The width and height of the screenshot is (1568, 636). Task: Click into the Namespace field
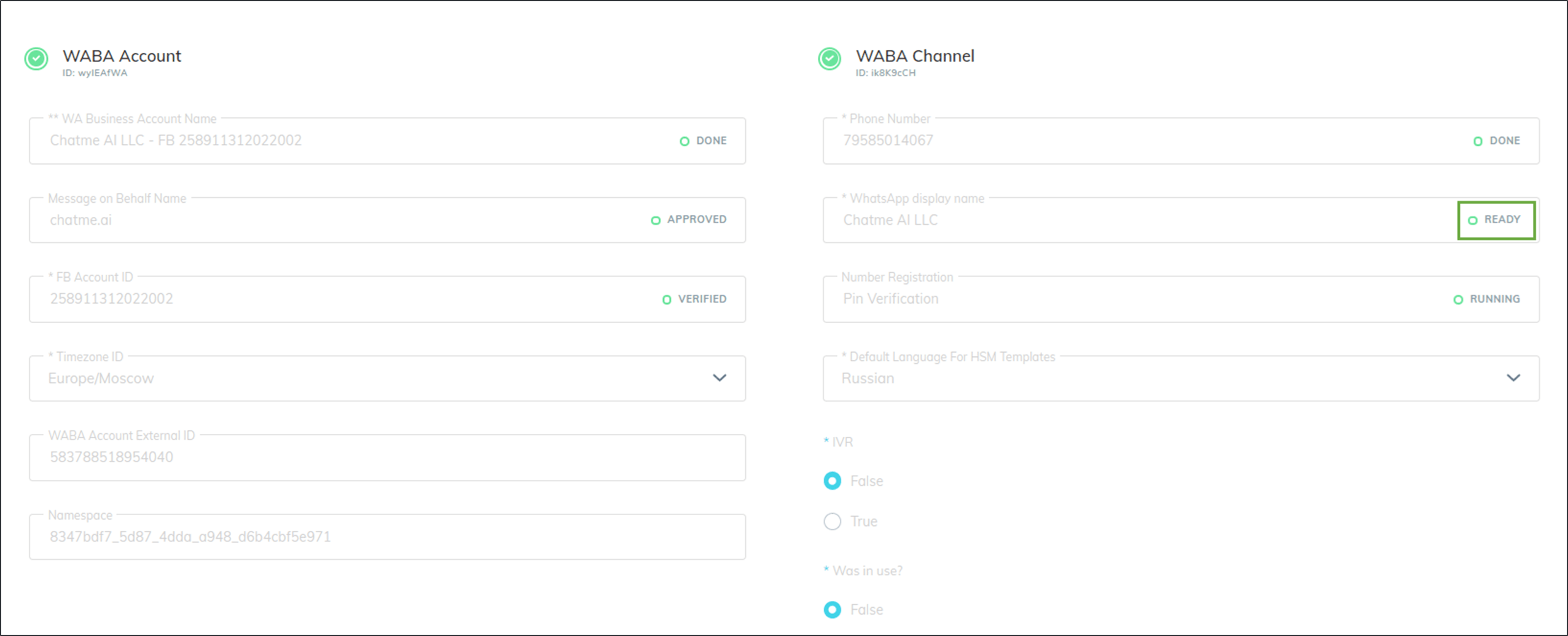(x=387, y=537)
